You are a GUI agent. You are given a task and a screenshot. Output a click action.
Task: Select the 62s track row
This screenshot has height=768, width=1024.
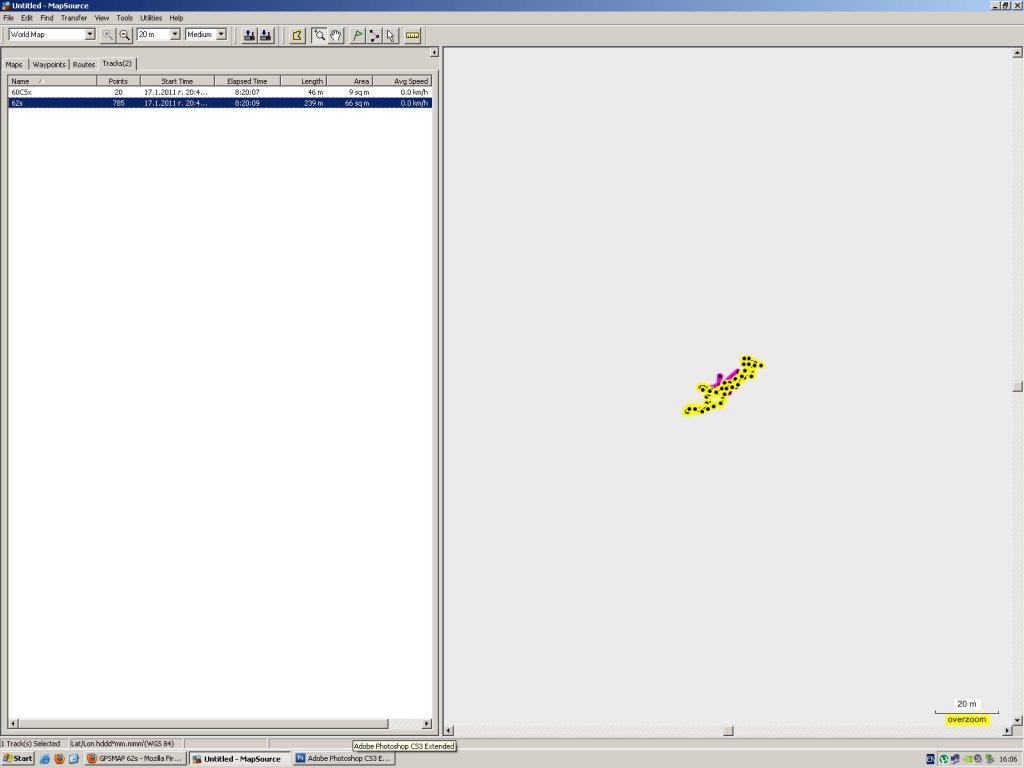(x=219, y=103)
